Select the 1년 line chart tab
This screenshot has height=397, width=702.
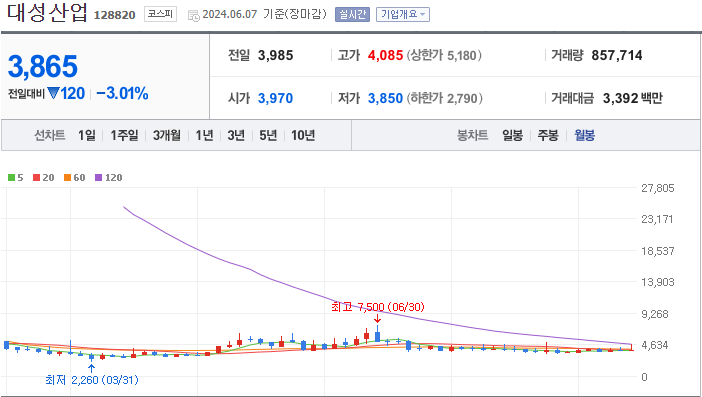point(204,135)
